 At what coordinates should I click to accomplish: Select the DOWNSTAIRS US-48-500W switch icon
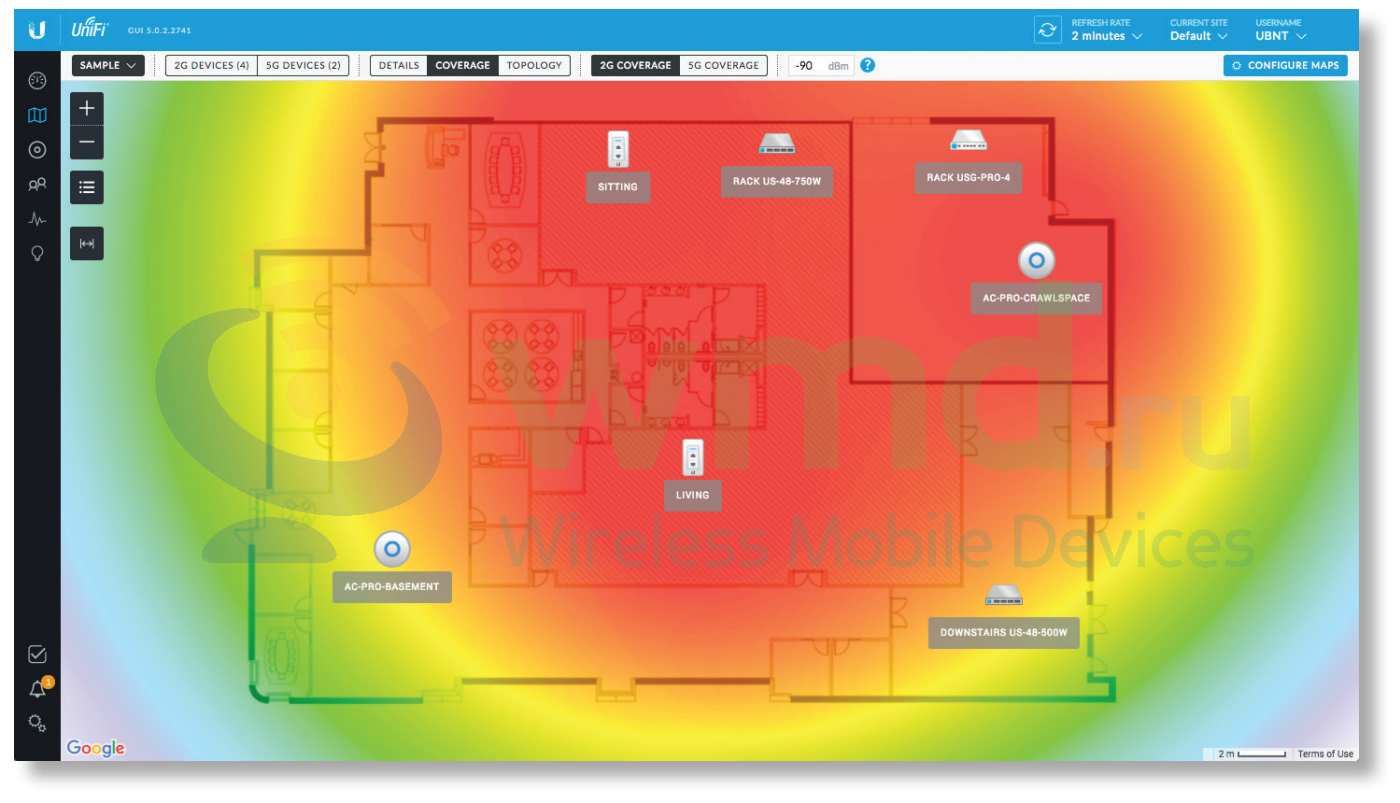point(1003,596)
